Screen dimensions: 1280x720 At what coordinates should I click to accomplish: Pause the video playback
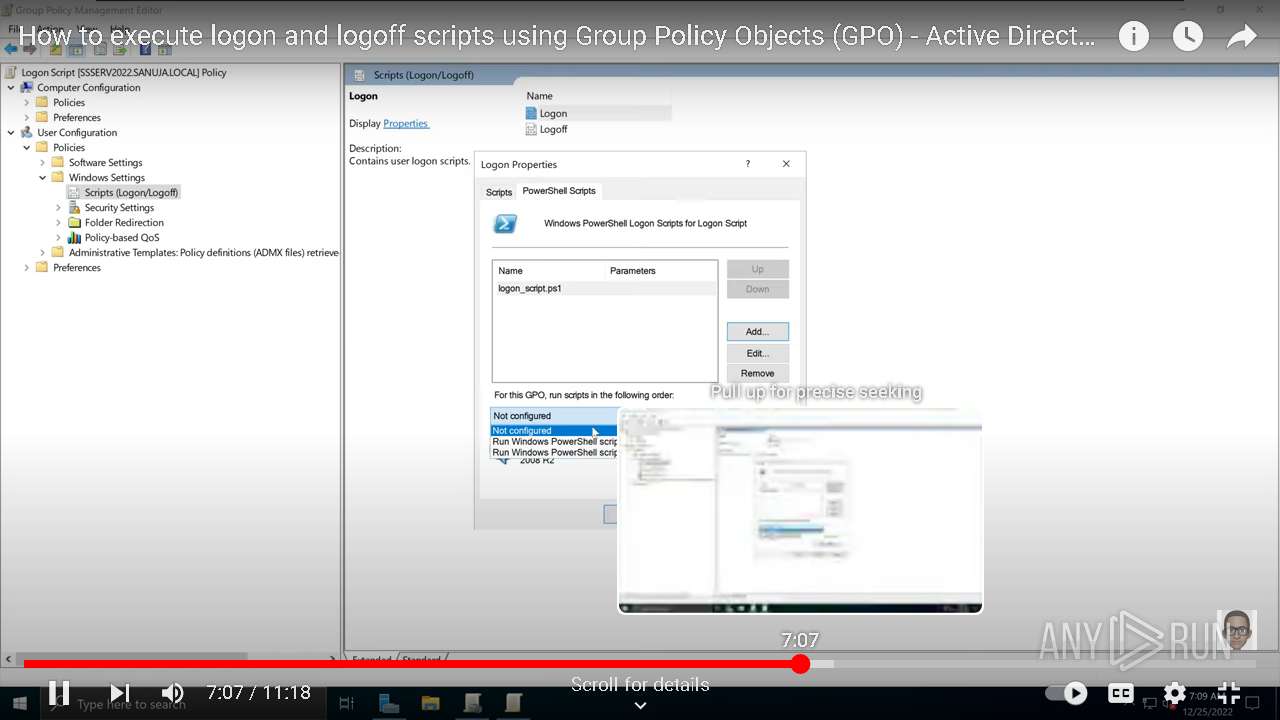(x=59, y=692)
